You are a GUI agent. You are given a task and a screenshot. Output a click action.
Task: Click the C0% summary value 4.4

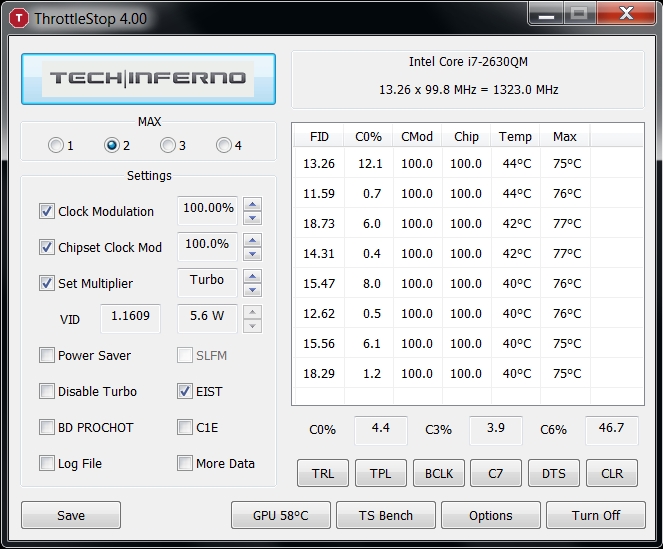tap(381, 430)
